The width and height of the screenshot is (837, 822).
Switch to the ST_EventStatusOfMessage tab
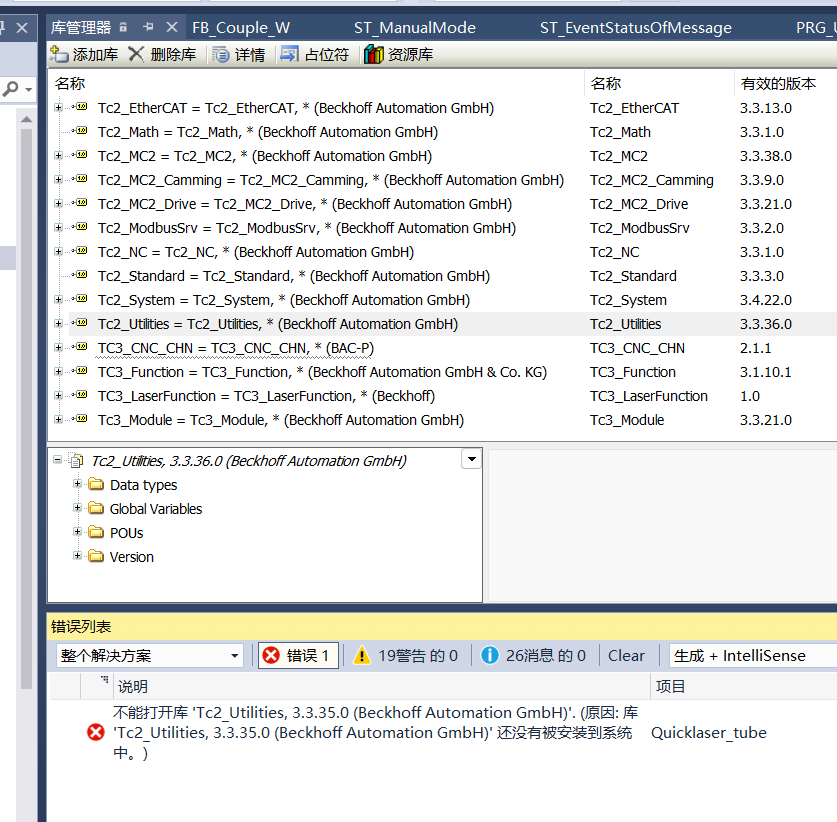636,27
